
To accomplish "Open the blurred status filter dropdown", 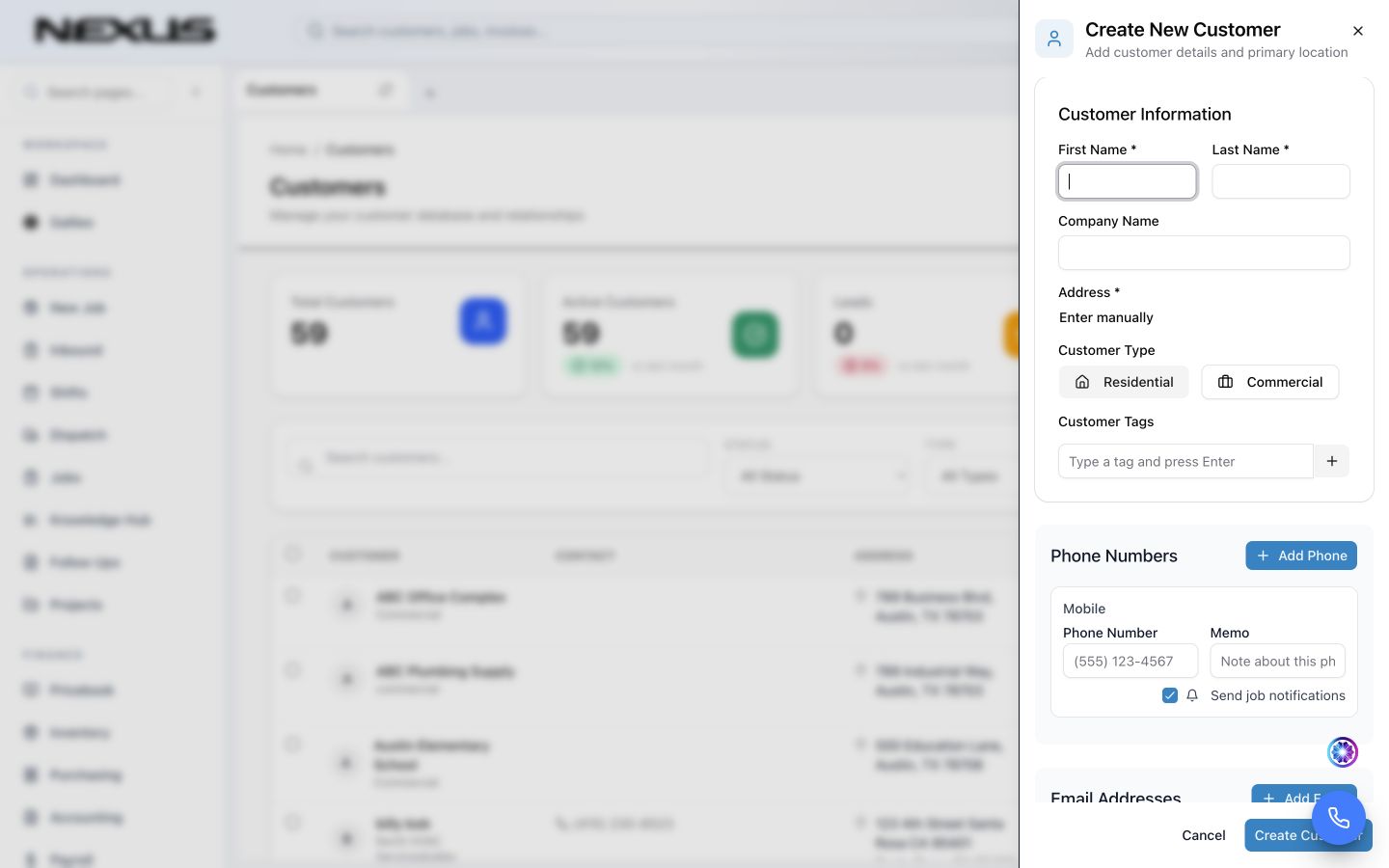I will [816, 476].
